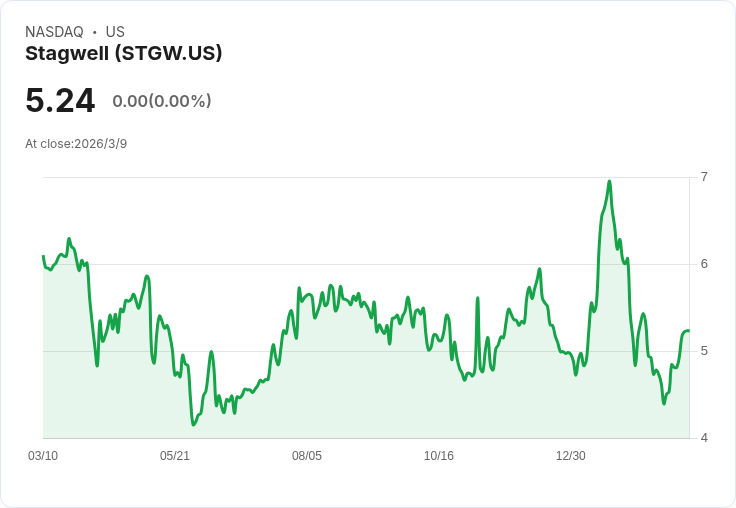Click the 7 label on price axis
Viewport: 736px width, 508px height.
click(x=704, y=177)
